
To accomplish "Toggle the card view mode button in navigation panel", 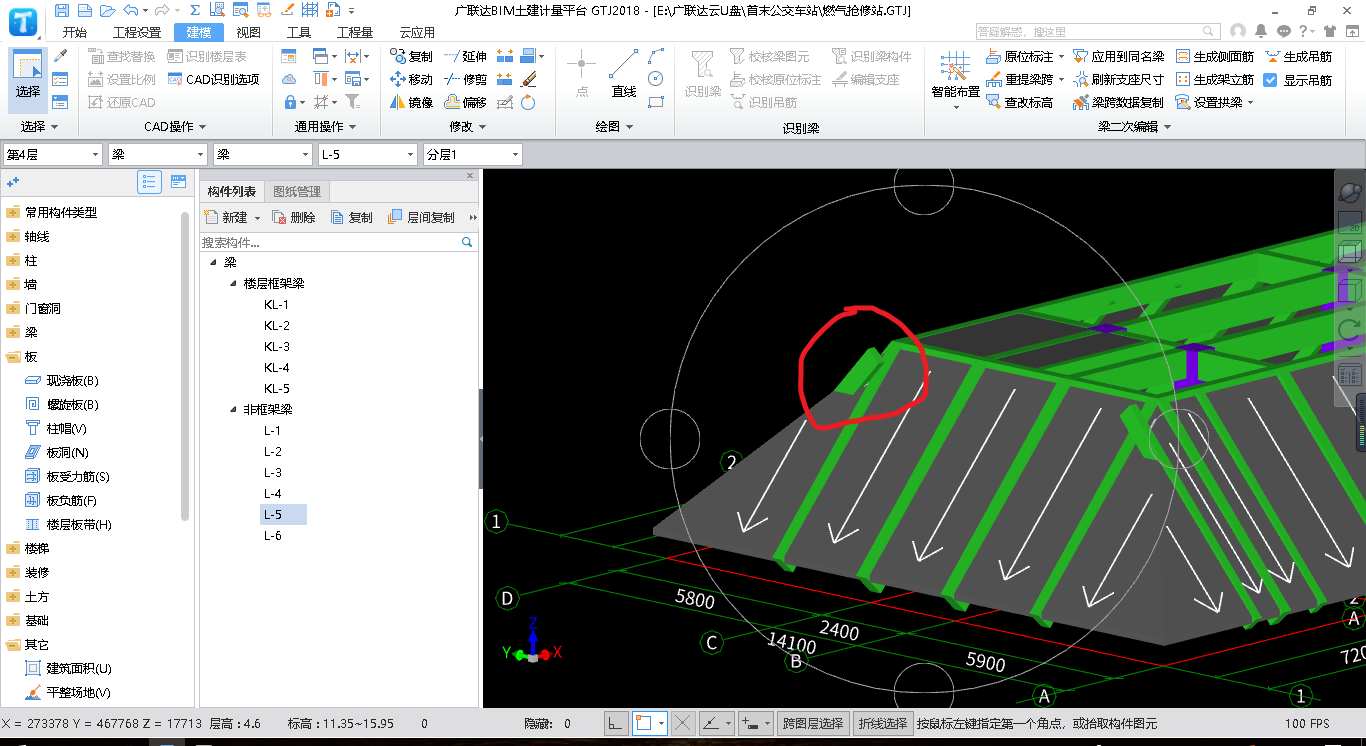I will [179, 181].
